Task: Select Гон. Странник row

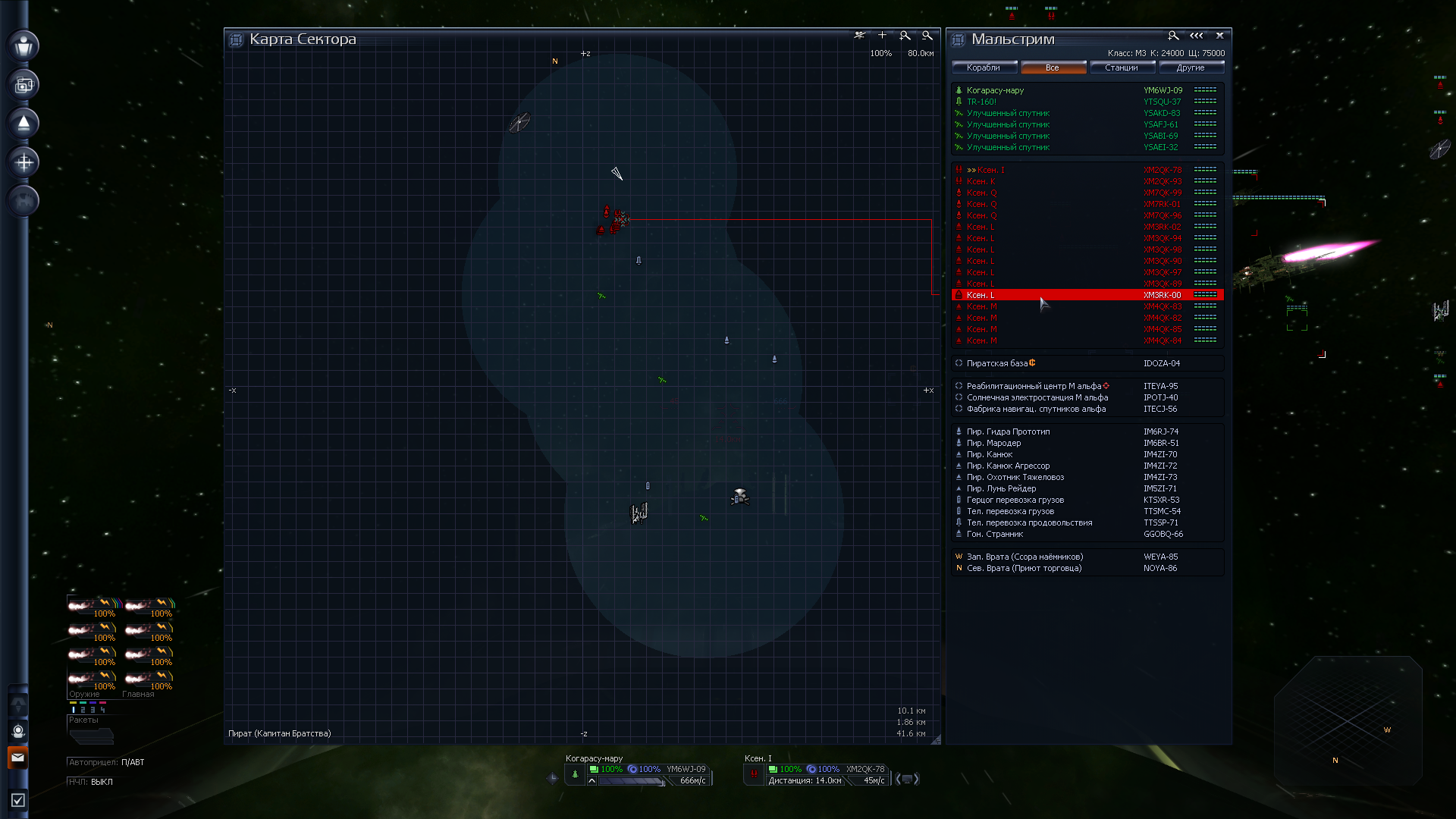Action: [1087, 534]
